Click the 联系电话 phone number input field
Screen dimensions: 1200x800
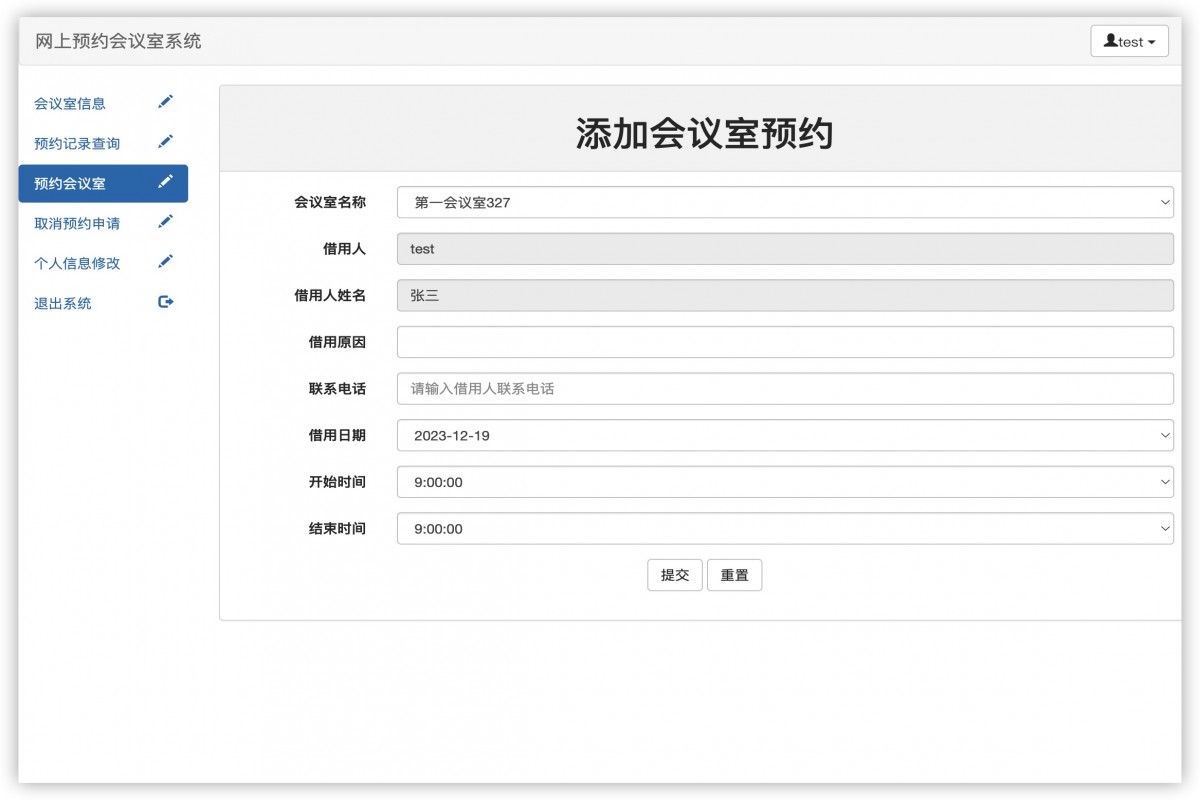click(x=786, y=388)
